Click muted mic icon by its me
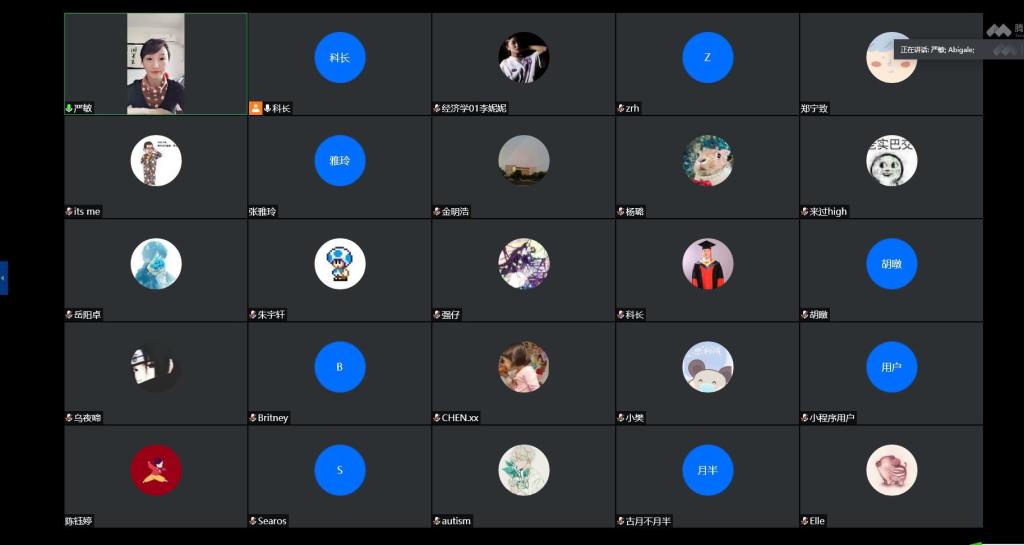Screen dimensions: 1024x545 69,212
